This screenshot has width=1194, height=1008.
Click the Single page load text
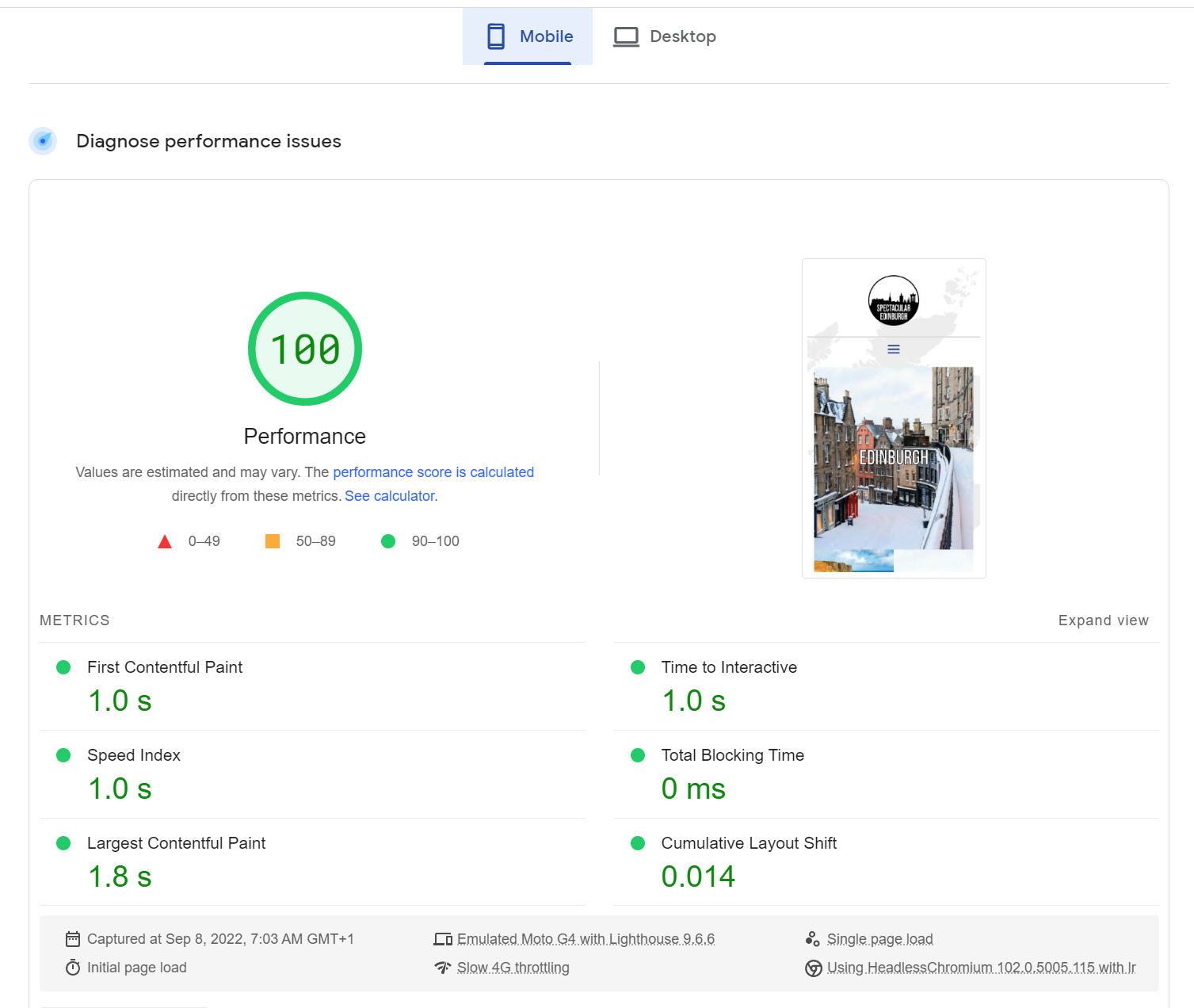point(879,939)
